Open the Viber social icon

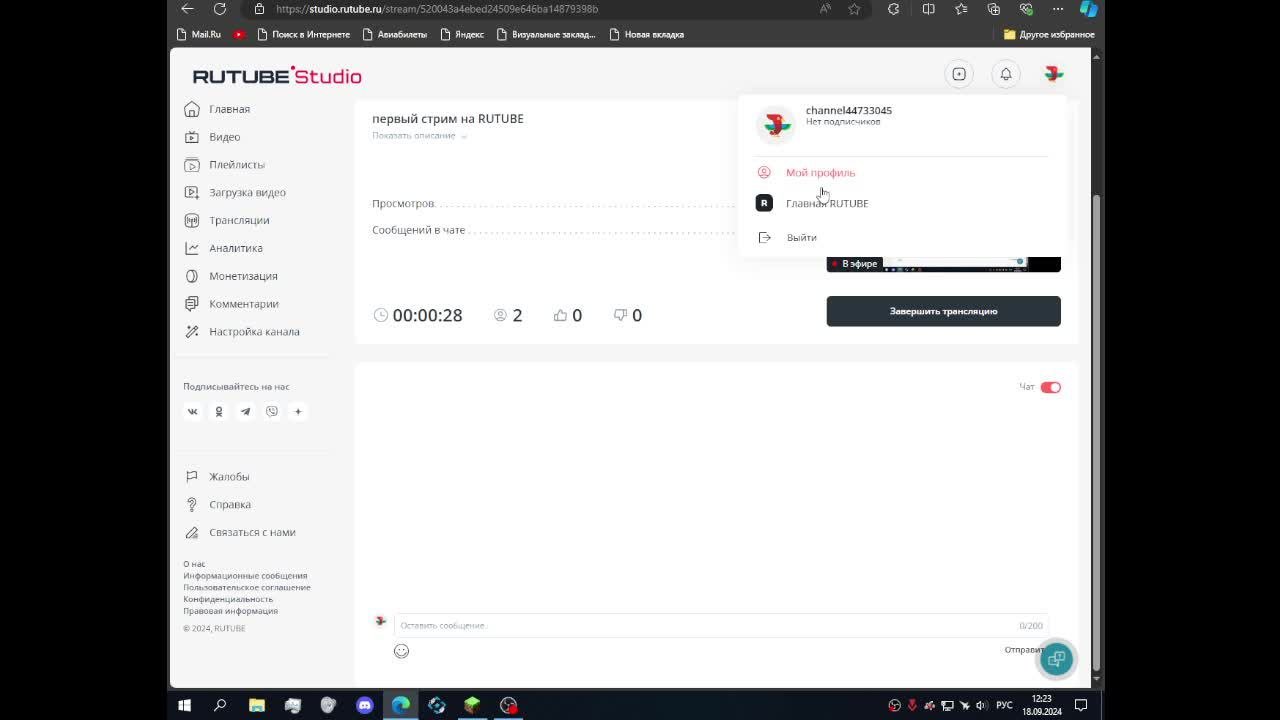point(272,411)
